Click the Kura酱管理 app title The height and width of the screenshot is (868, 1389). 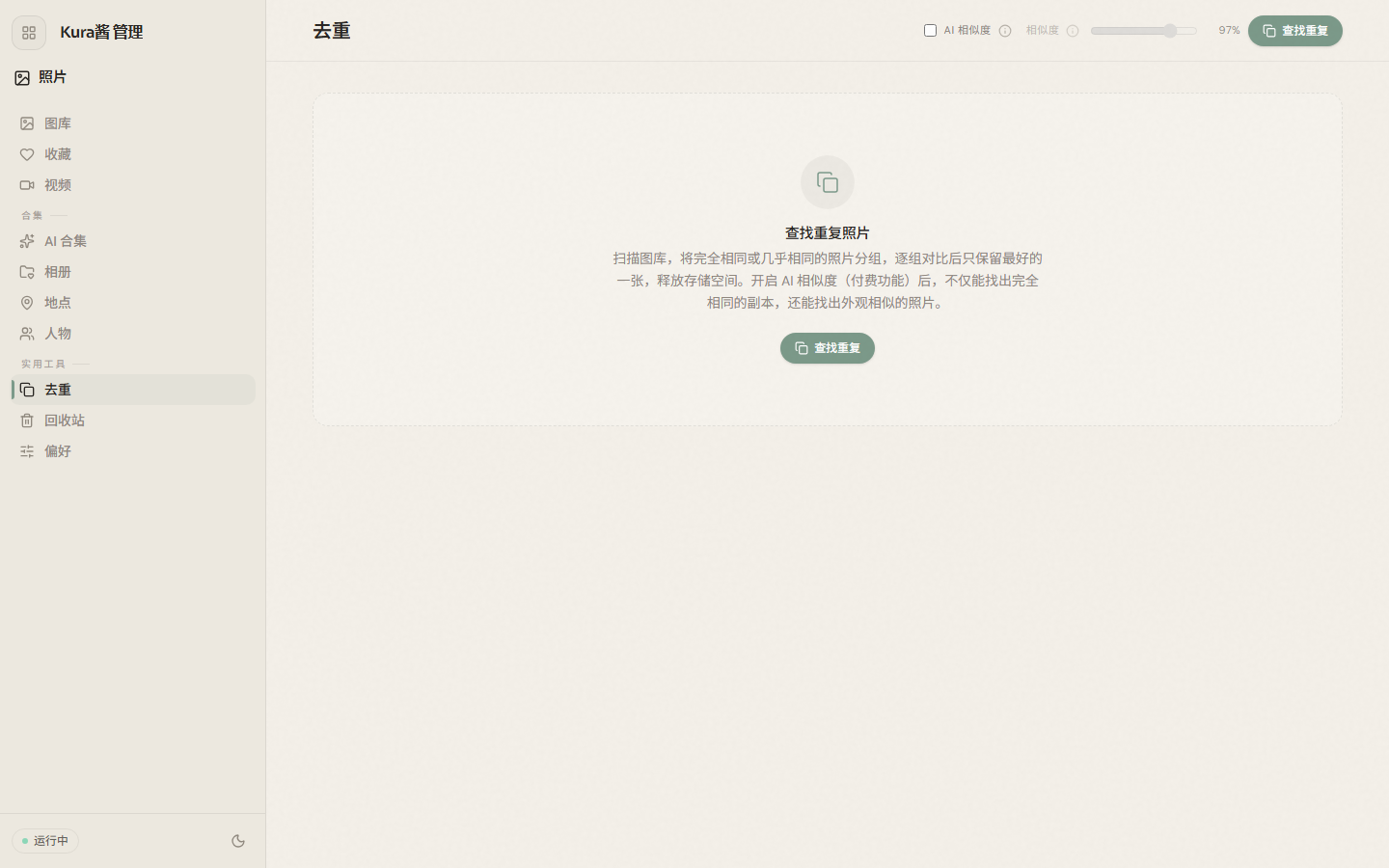point(101,33)
